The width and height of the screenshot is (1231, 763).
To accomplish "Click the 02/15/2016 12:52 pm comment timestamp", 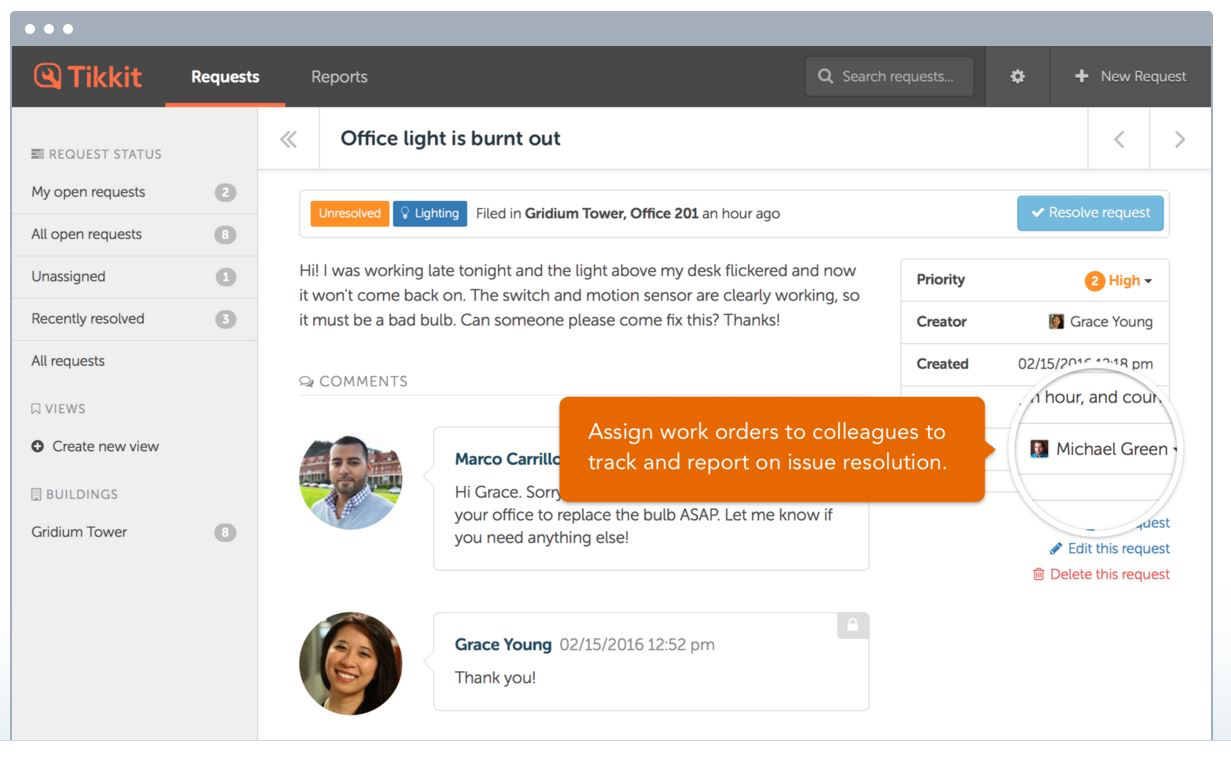I will point(637,645).
